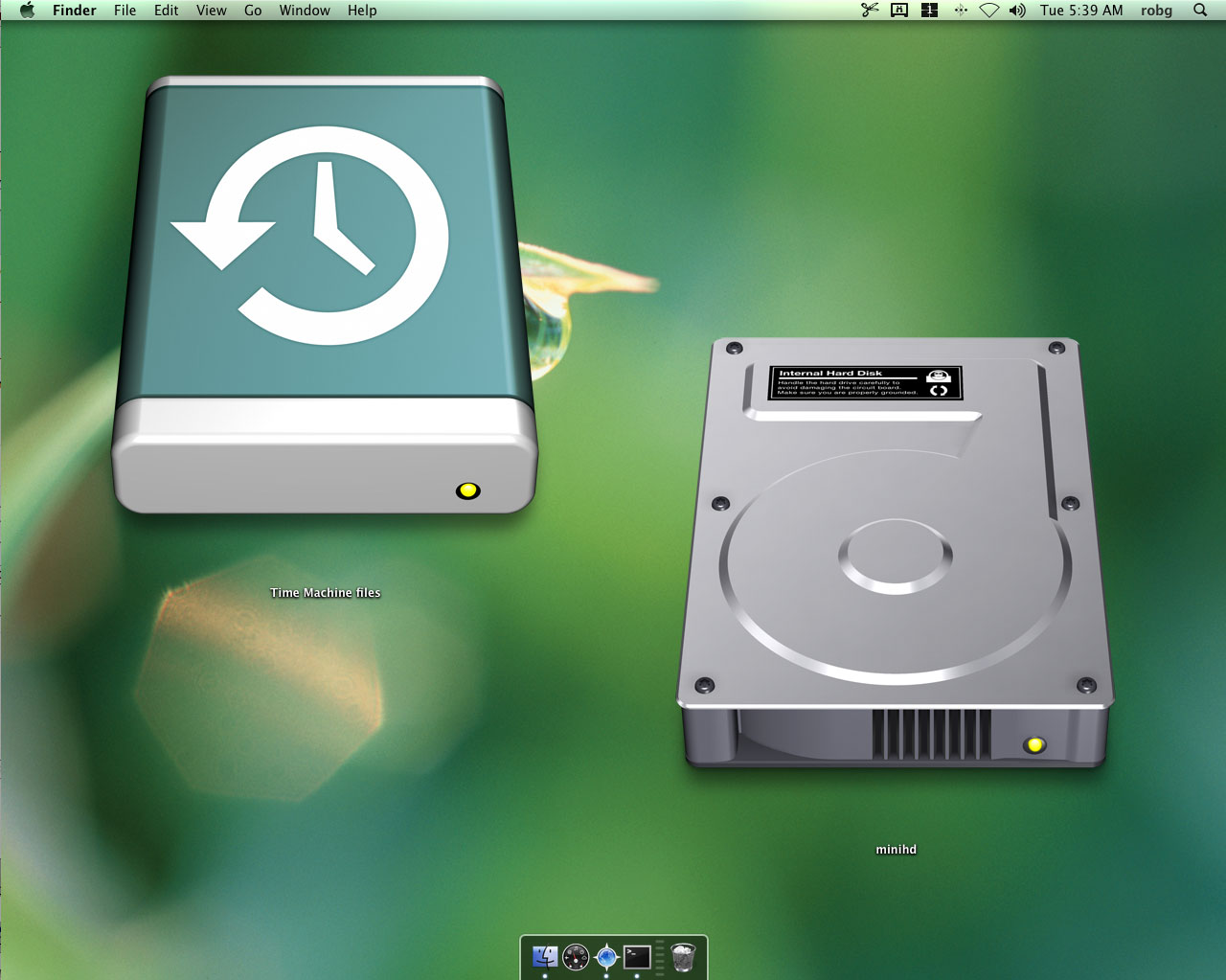The height and width of the screenshot is (980, 1226).
Task: Click the boxed H menu bar icon
Action: [899, 11]
